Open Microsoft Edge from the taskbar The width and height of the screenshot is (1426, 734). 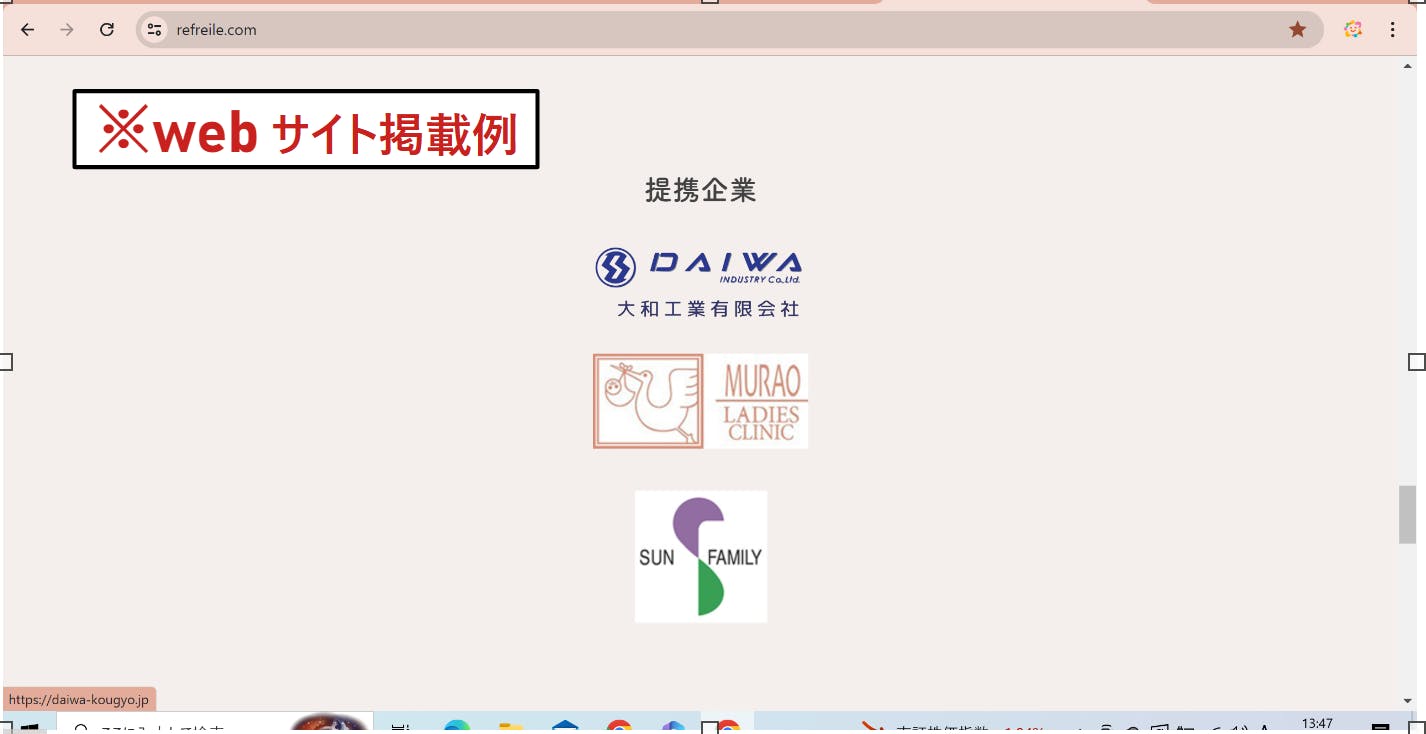pyautogui.click(x=457, y=727)
